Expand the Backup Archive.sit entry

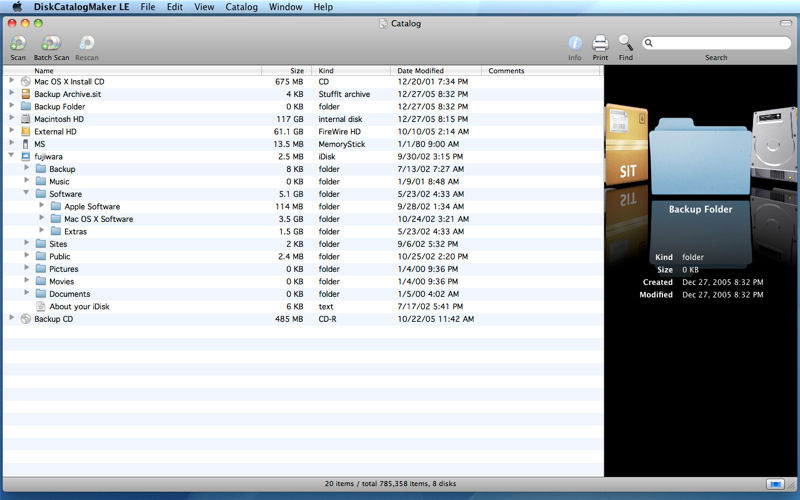[11, 93]
